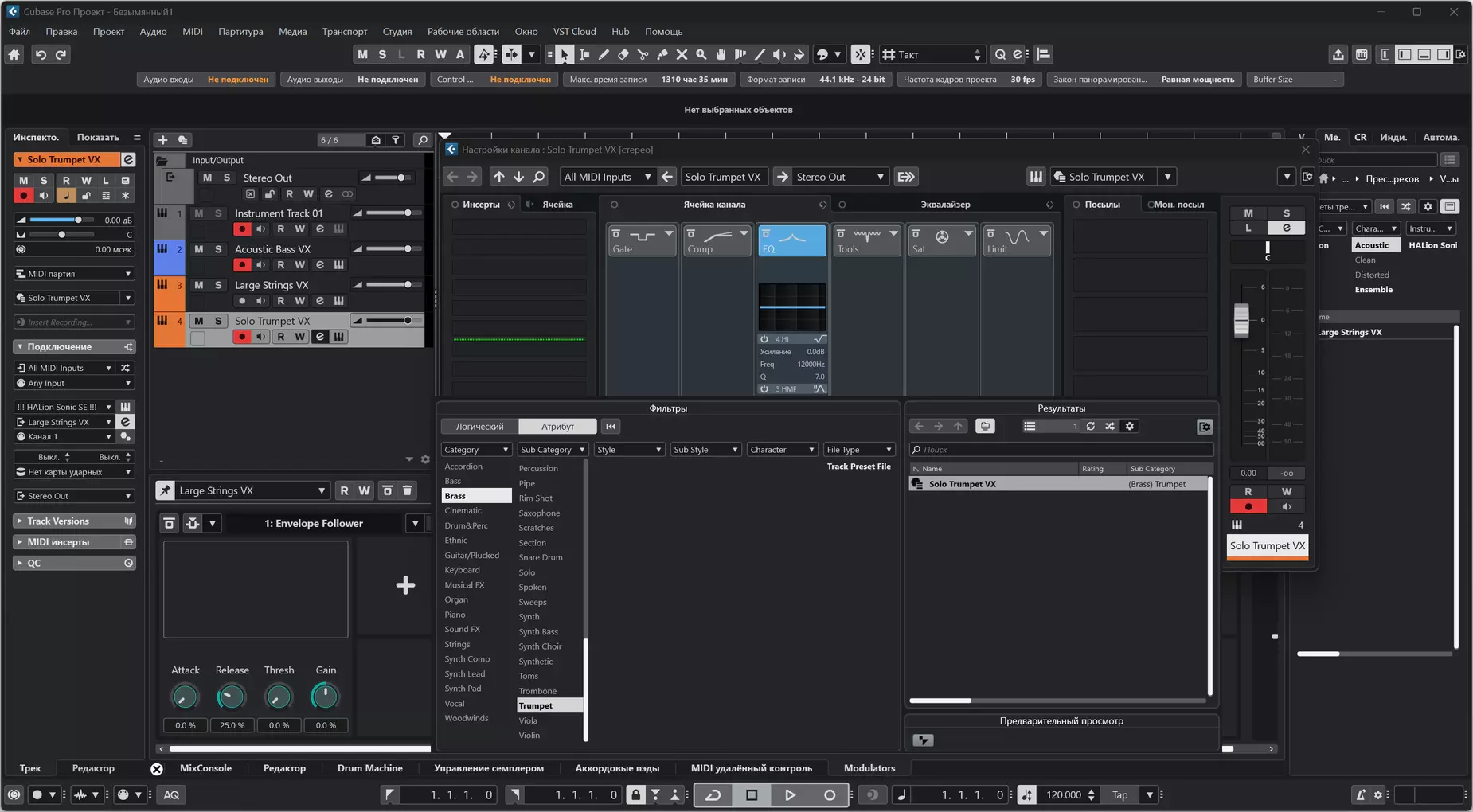Select the Glue tool
The width and height of the screenshot is (1473, 812).
[x=662, y=54]
